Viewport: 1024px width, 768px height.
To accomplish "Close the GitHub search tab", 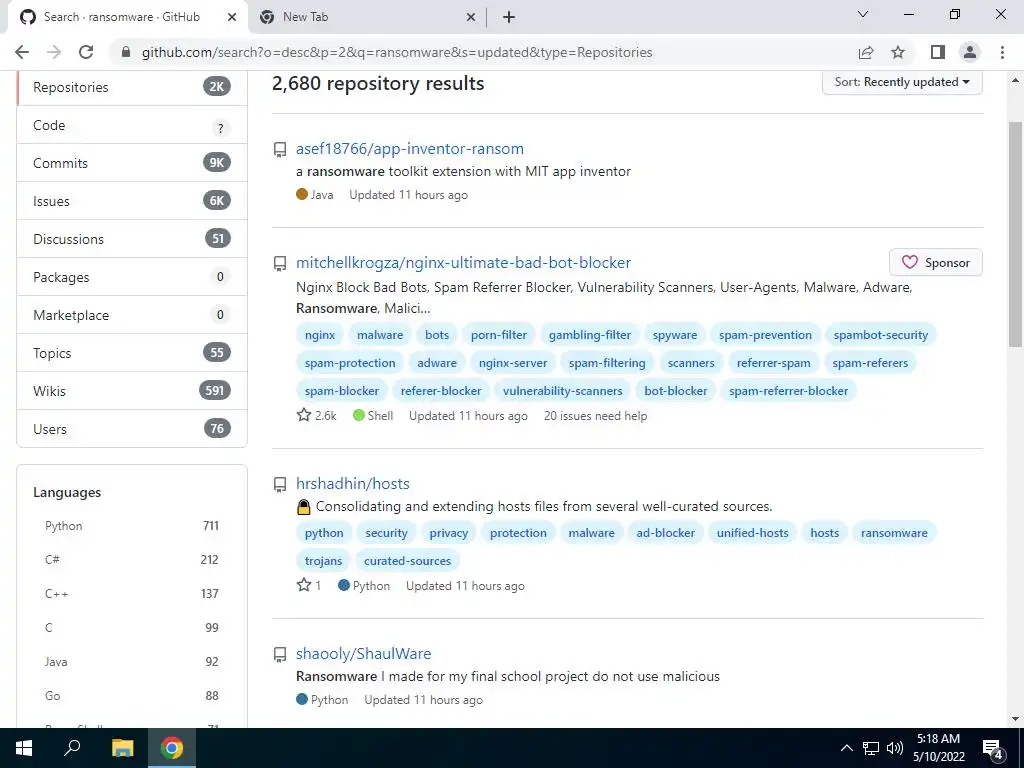I will (232, 17).
